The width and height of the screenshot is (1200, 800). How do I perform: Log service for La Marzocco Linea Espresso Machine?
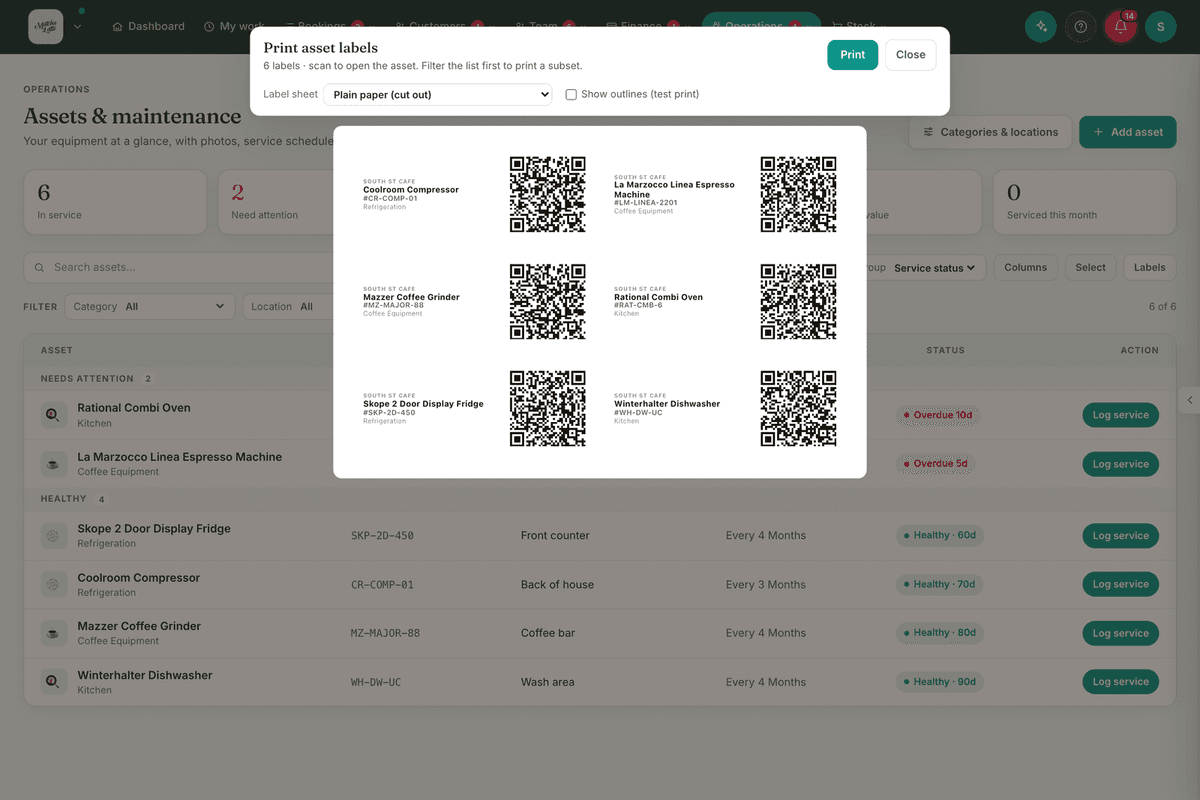(1120, 464)
